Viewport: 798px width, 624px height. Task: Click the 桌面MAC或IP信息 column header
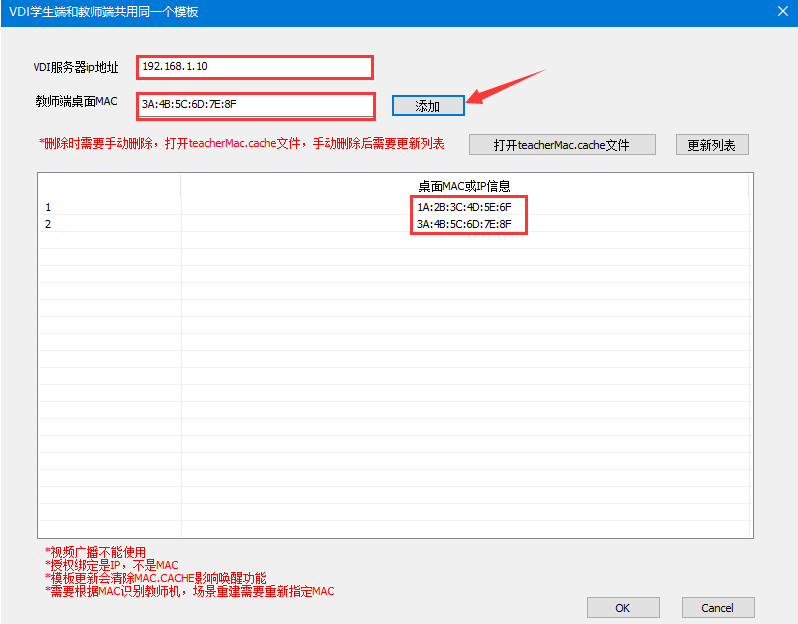coord(464,186)
